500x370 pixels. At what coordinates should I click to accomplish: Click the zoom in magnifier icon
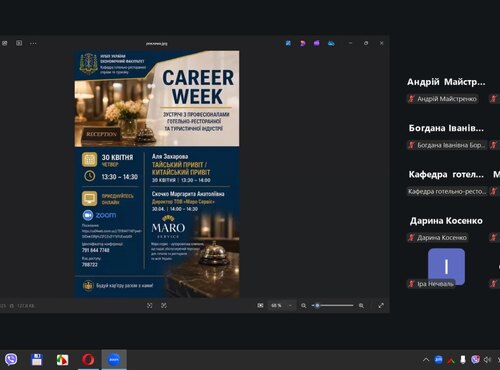point(361,305)
